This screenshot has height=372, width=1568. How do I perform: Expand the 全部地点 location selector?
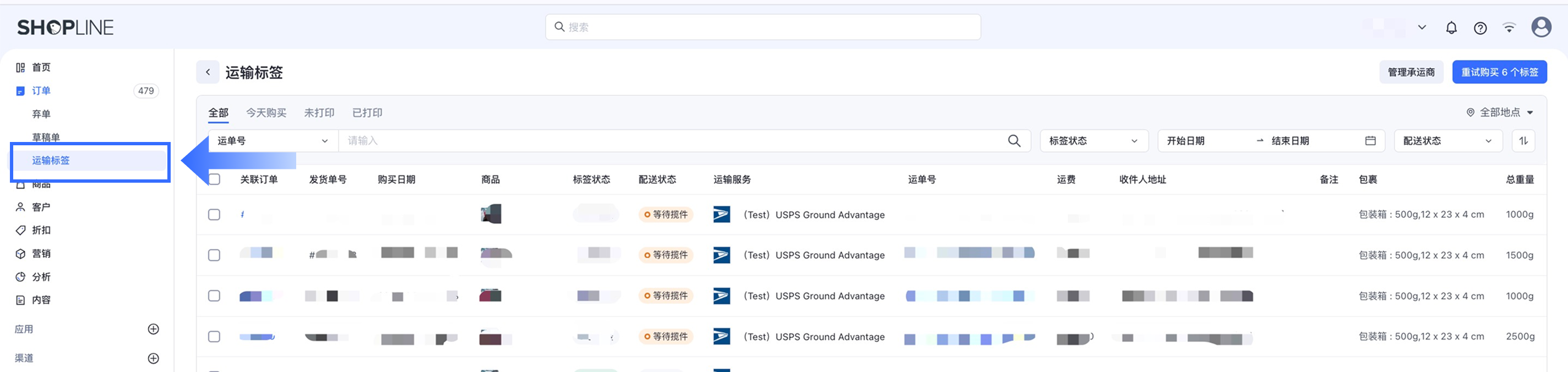pyautogui.click(x=1500, y=112)
